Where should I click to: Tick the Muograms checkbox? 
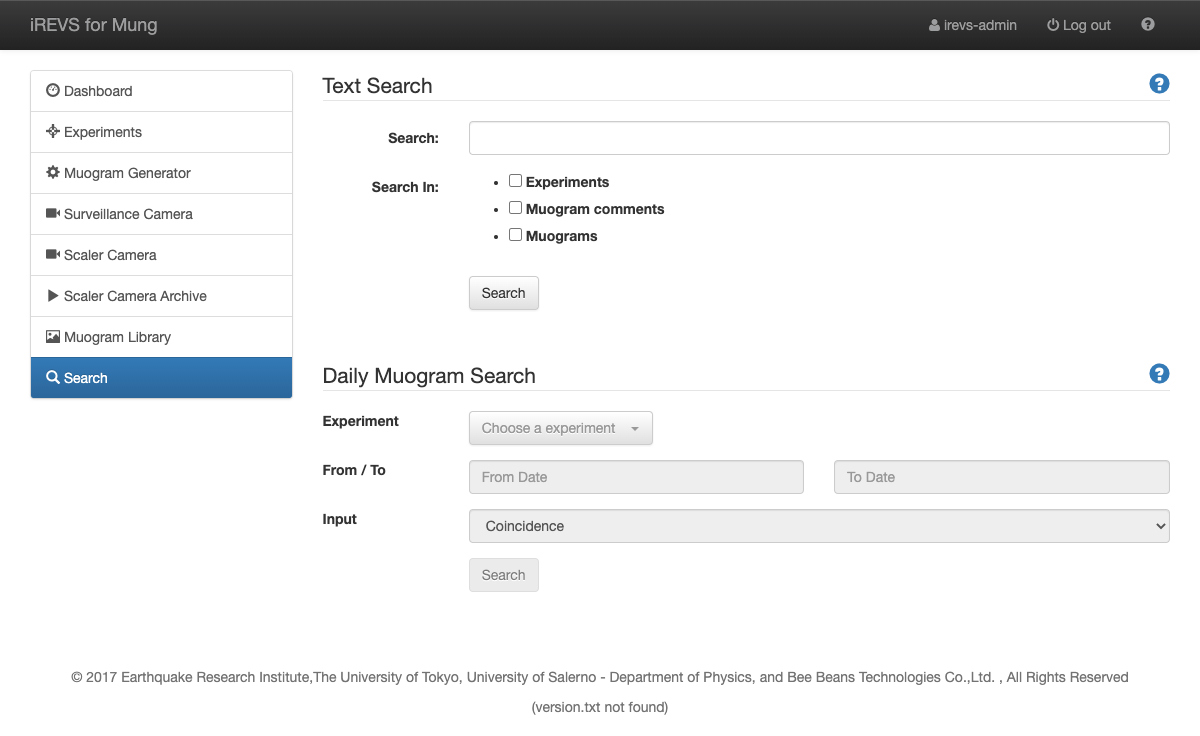(515, 235)
